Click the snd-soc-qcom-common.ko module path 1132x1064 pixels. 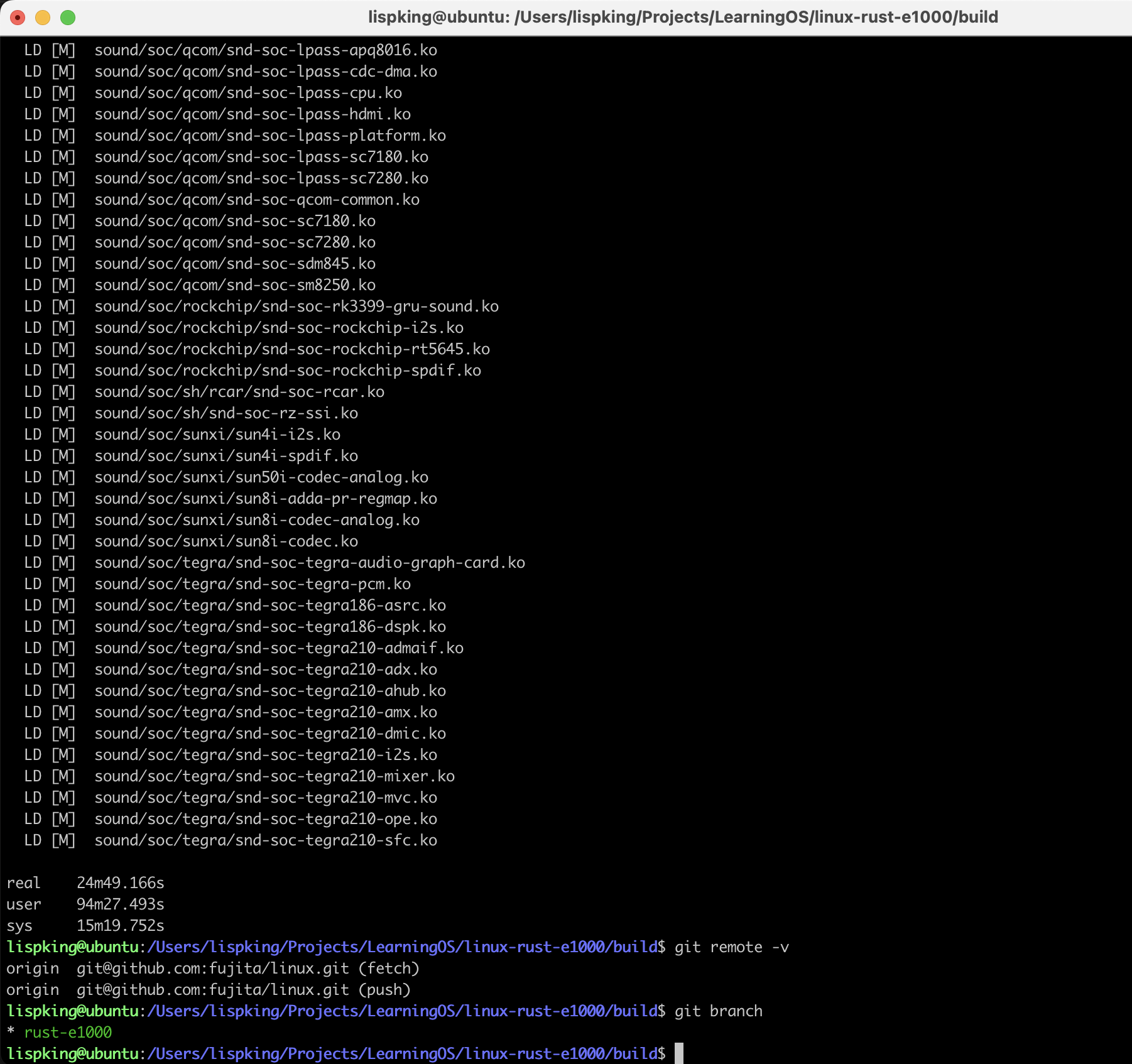click(x=257, y=199)
